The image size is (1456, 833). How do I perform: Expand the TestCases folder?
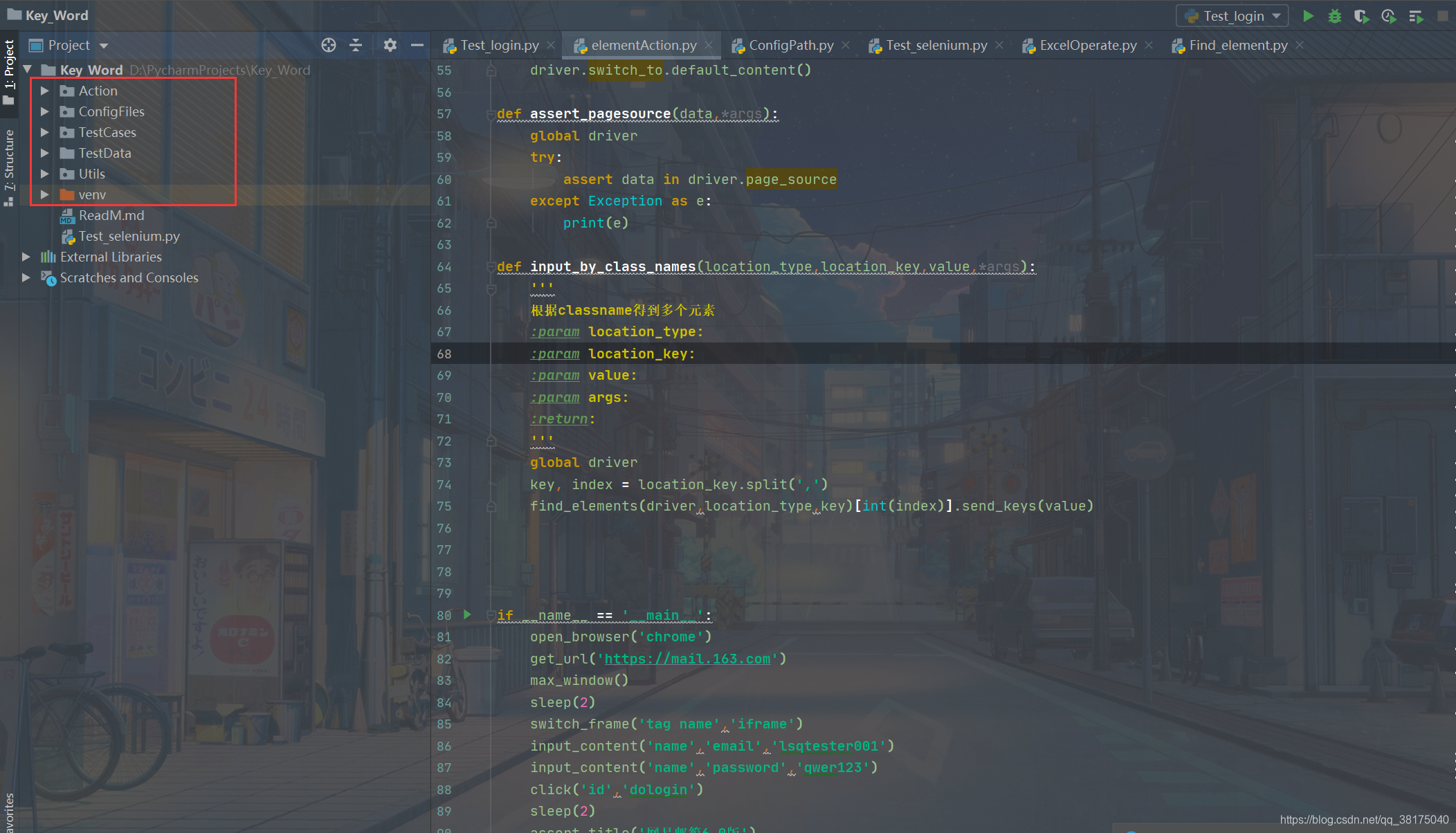click(45, 132)
